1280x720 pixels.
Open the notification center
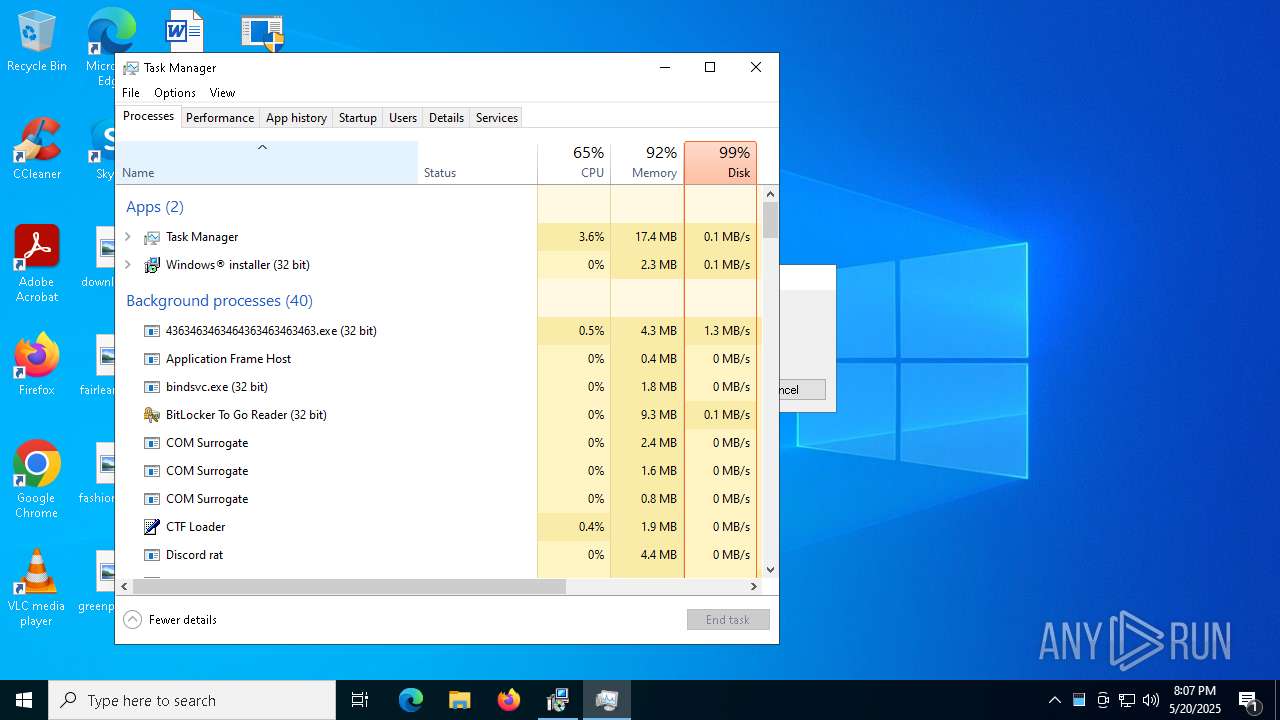pos(1249,700)
